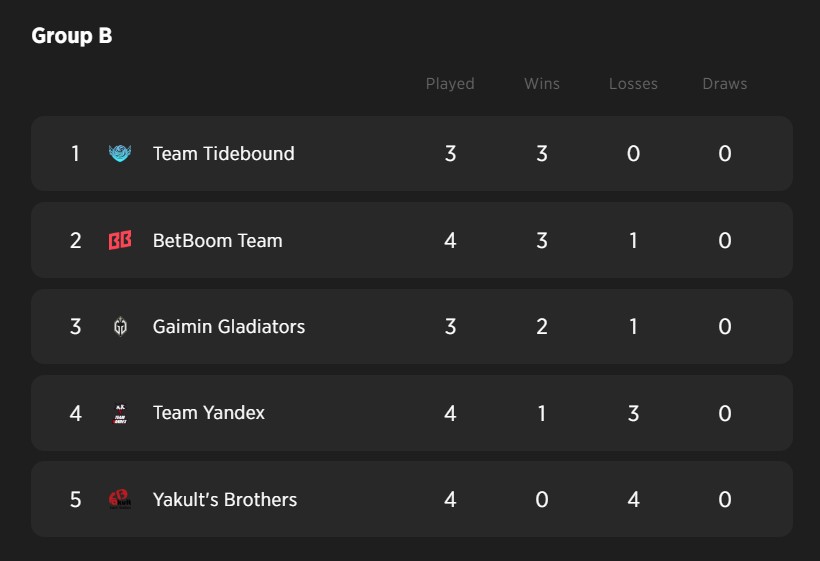
Task: Select the Team Yandex name
Action: pos(209,413)
